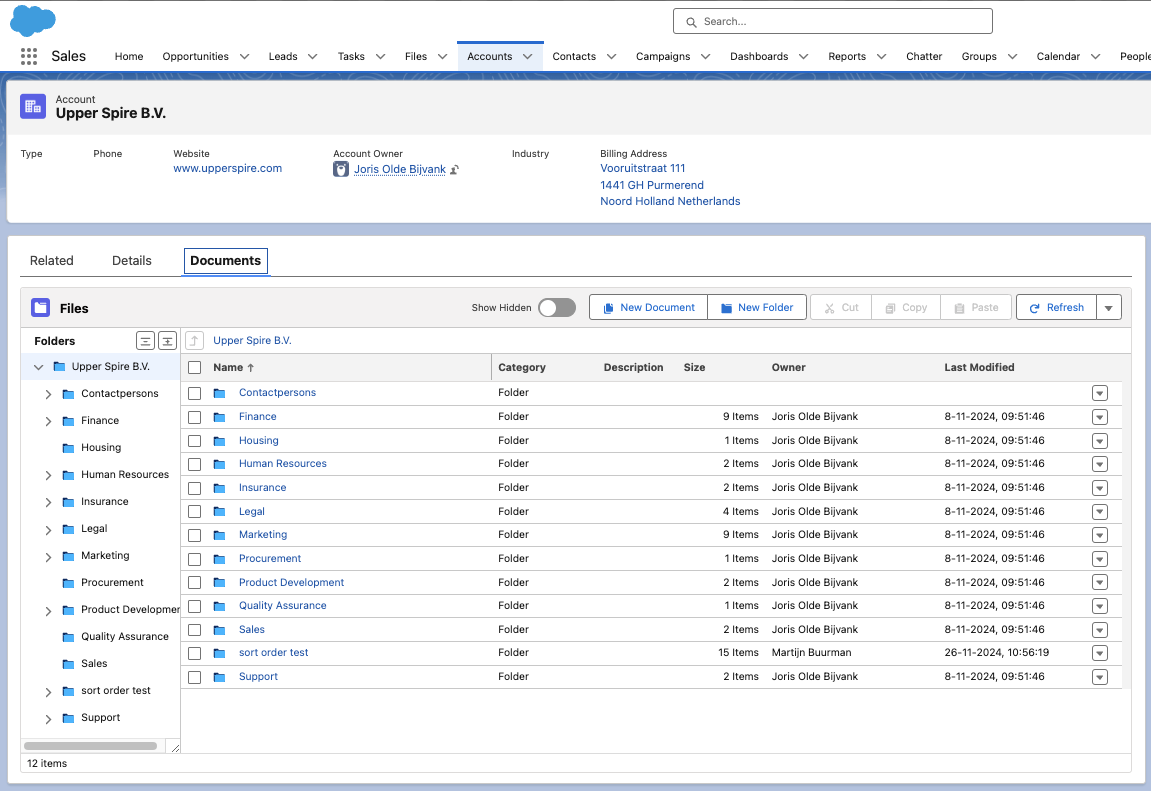Click the Sales folder icon in tree

pyautogui.click(x=68, y=664)
